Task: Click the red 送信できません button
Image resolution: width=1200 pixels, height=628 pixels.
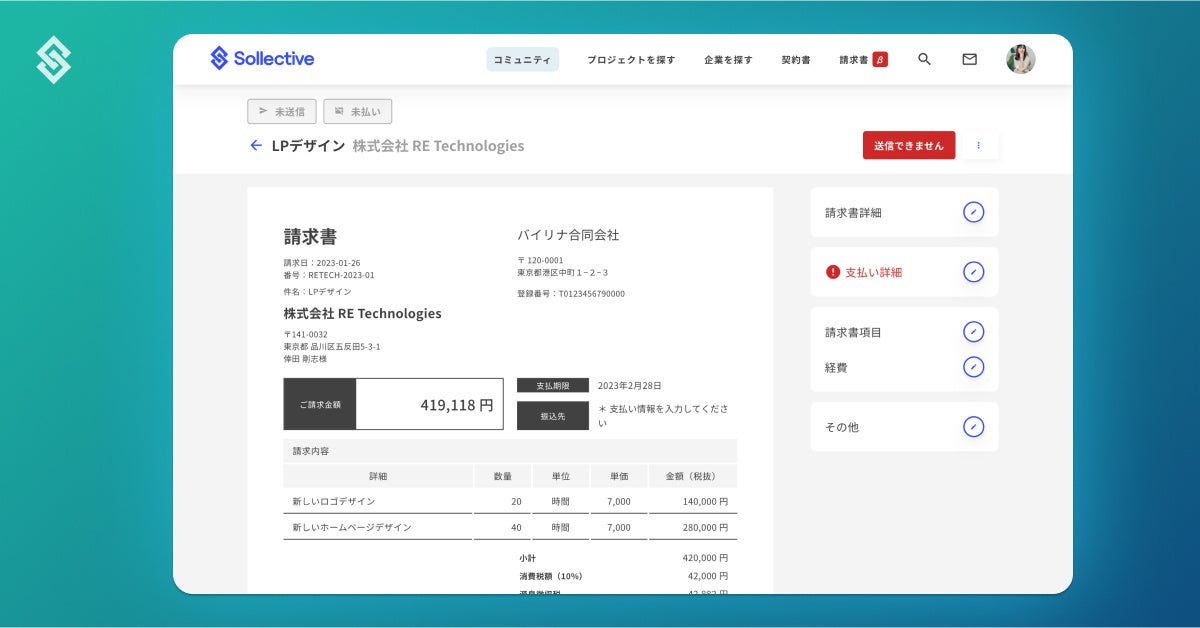Action: [909, 145]
